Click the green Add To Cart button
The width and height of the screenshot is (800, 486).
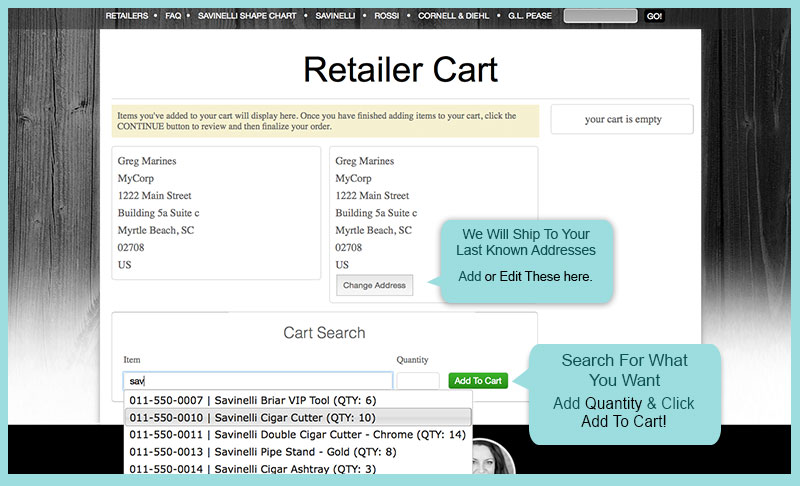(x=478, y=380)
